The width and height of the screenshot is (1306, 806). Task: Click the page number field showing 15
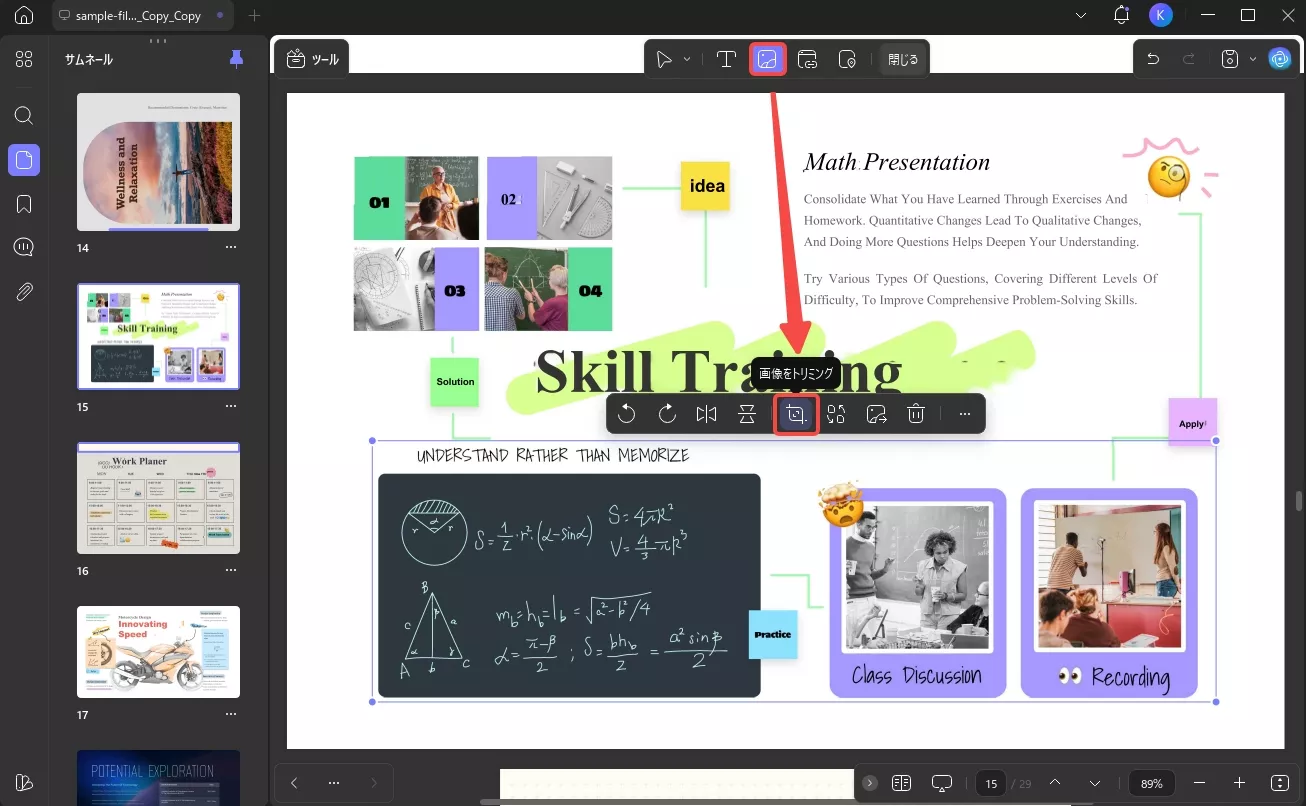[x=991, y=783]
